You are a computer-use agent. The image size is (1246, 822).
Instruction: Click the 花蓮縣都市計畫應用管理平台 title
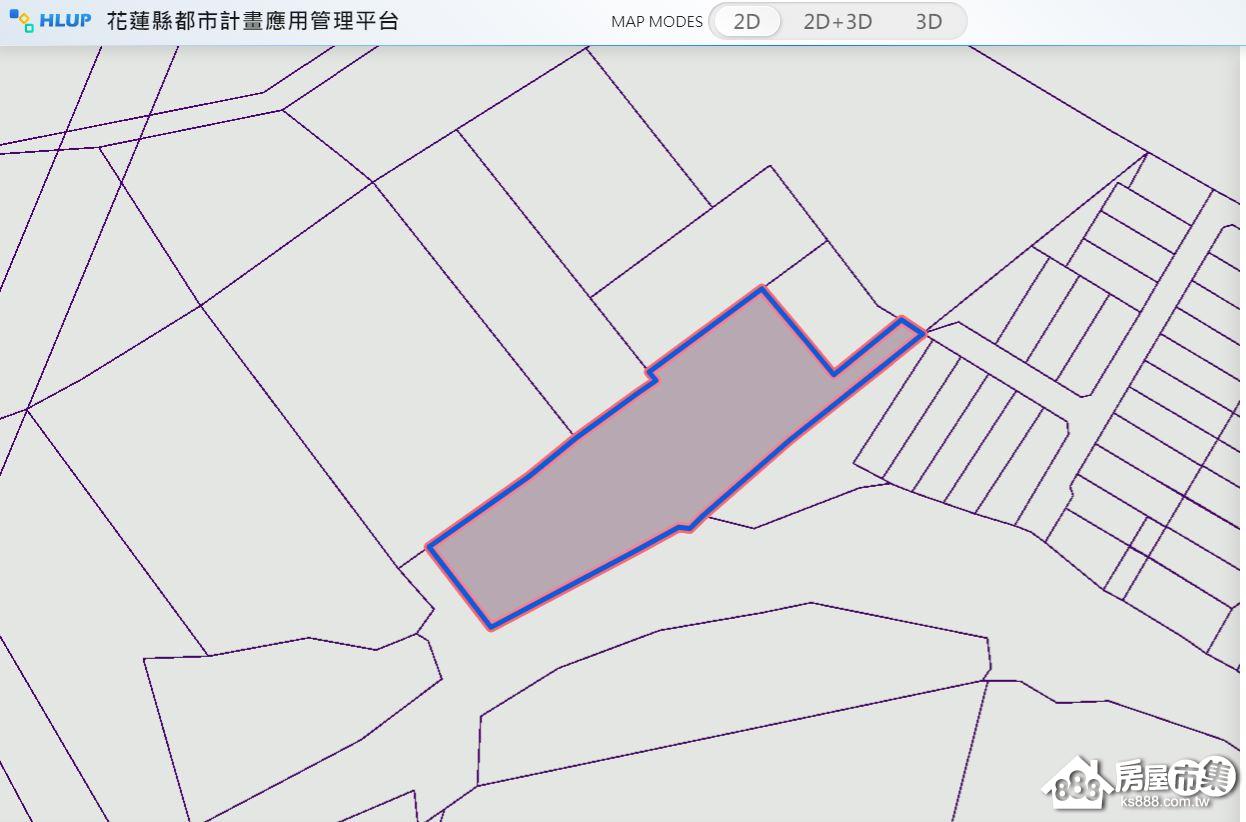coord(253,21)
